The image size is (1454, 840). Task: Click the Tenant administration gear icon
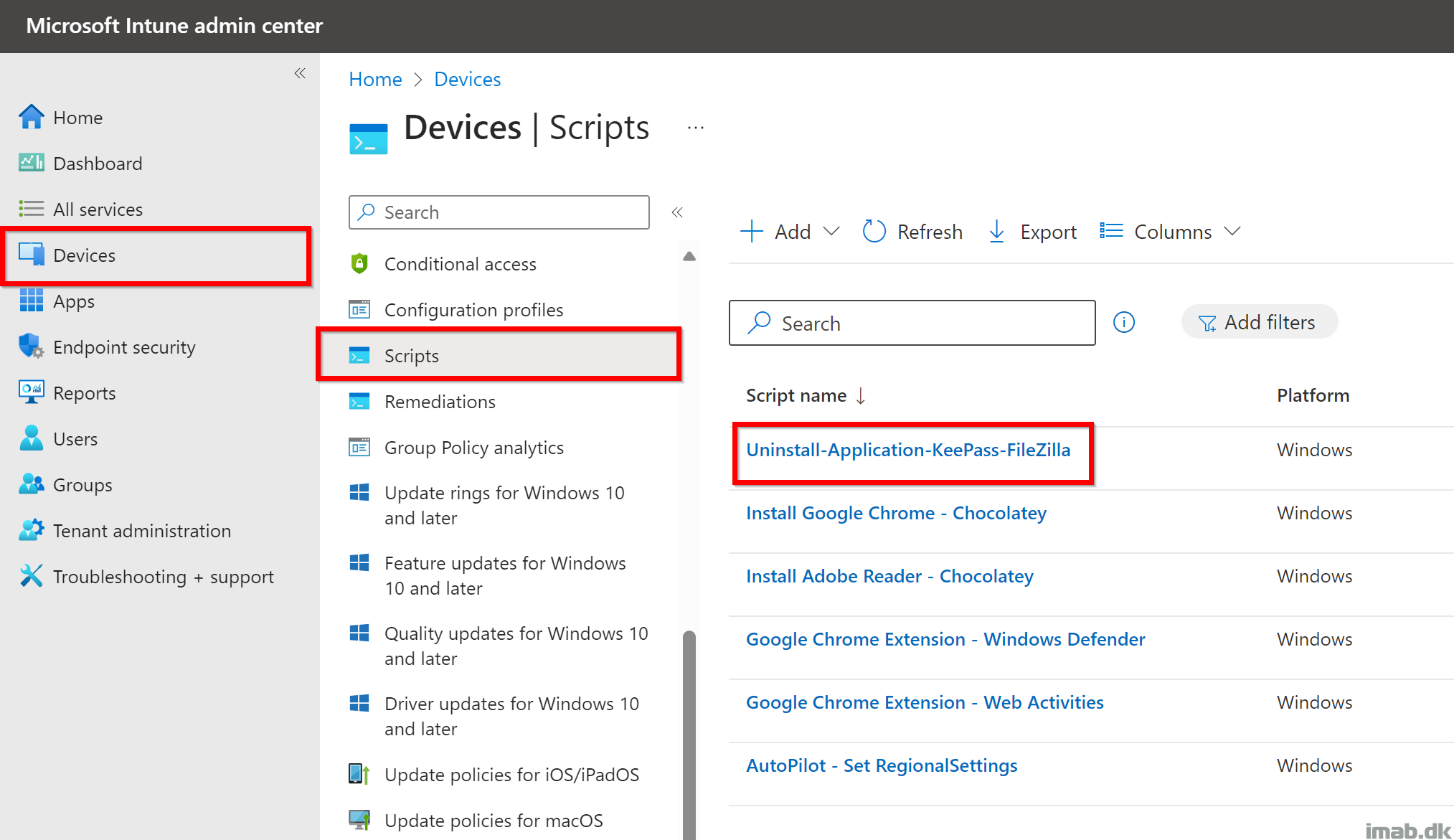click(x=32, y=530)
